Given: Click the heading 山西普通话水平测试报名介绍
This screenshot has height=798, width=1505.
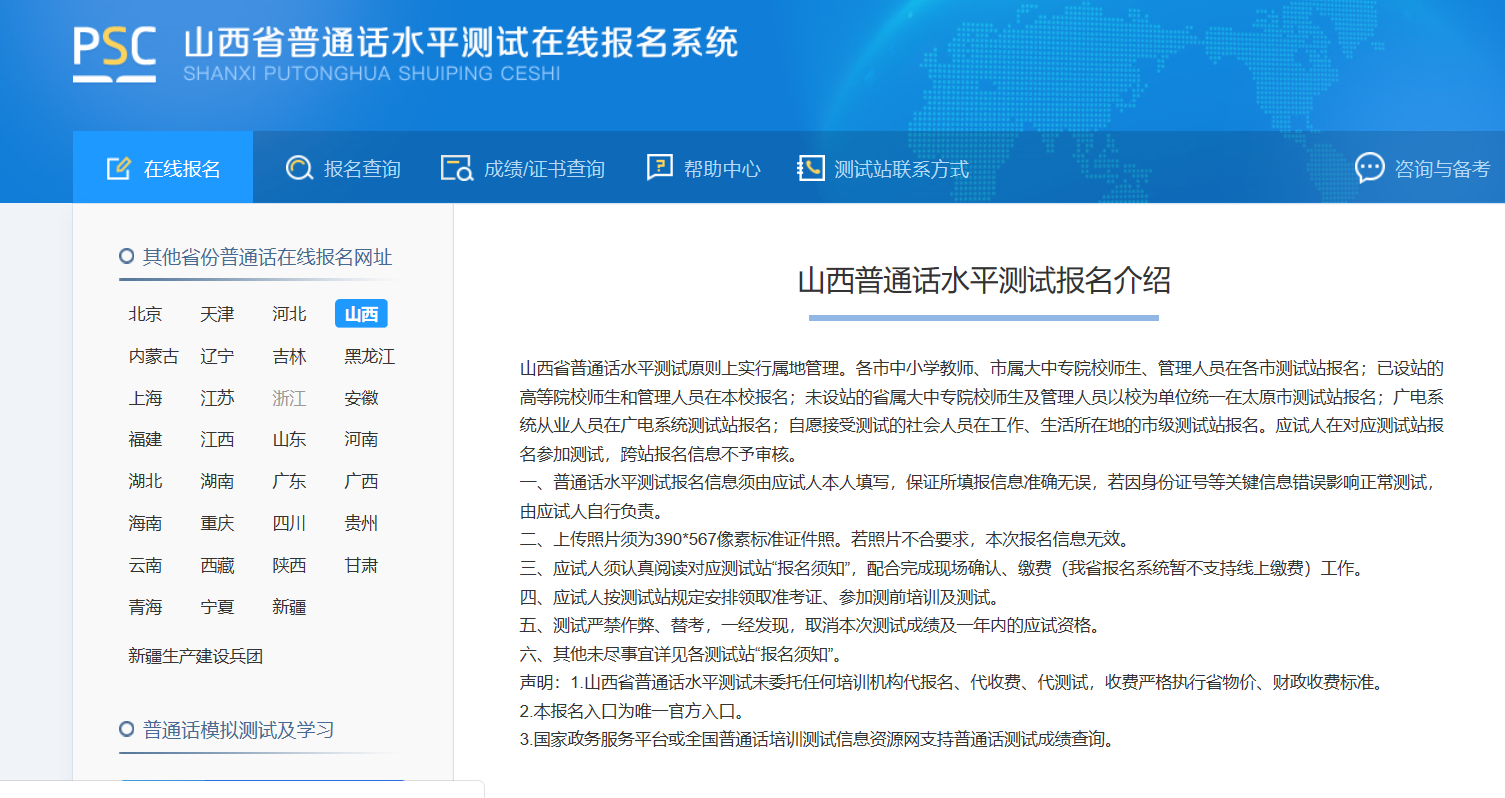Looking at the screenshot, I should [x=984, y=280].
